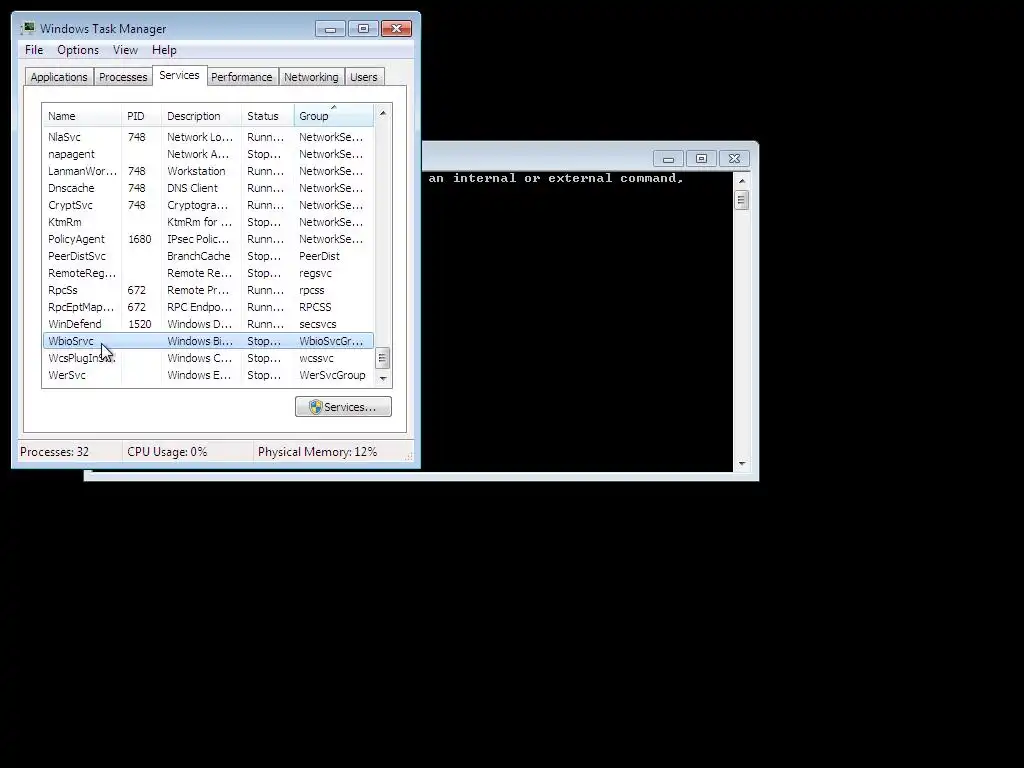Maximize the command prompt window

701,159
